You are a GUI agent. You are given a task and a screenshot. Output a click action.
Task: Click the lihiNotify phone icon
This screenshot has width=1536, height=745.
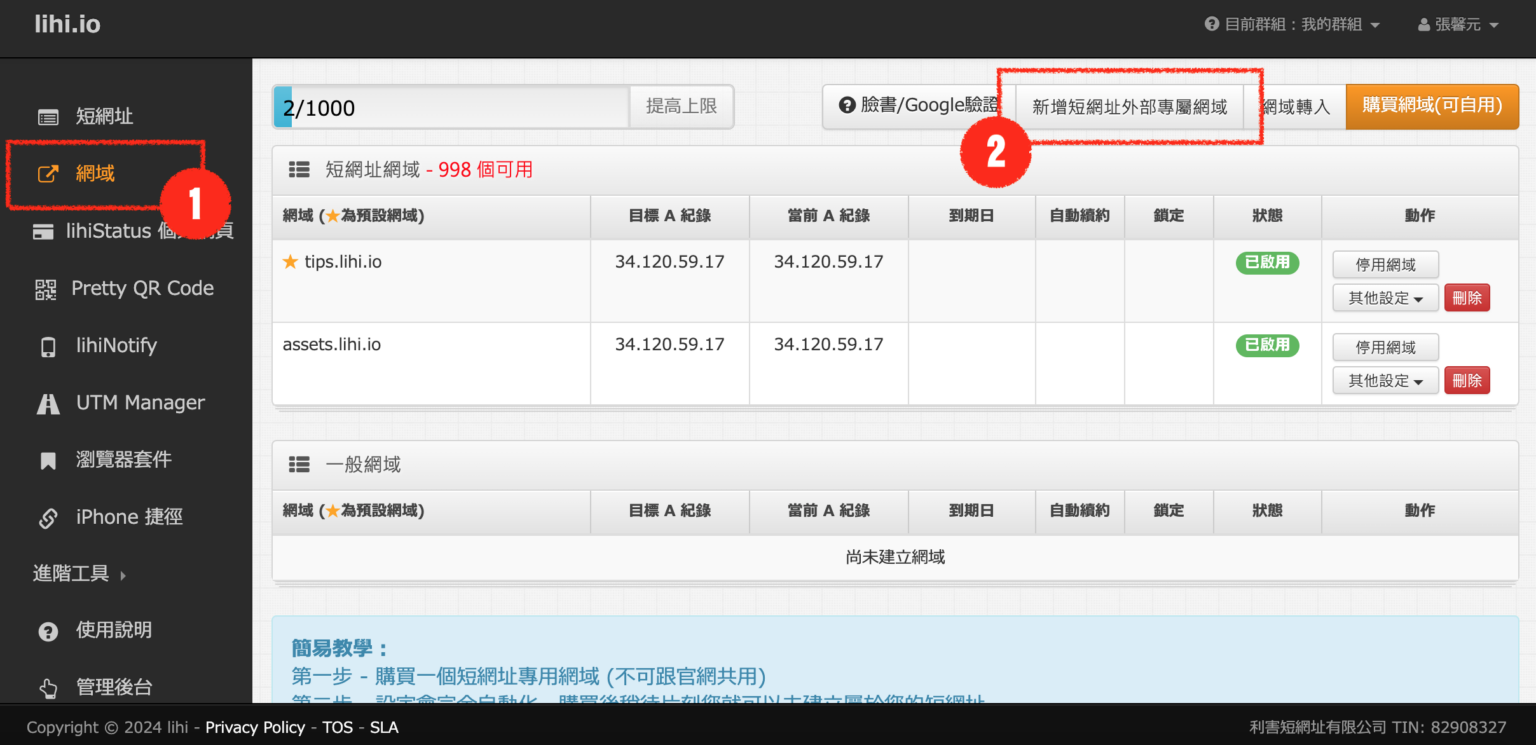[48, 346]
